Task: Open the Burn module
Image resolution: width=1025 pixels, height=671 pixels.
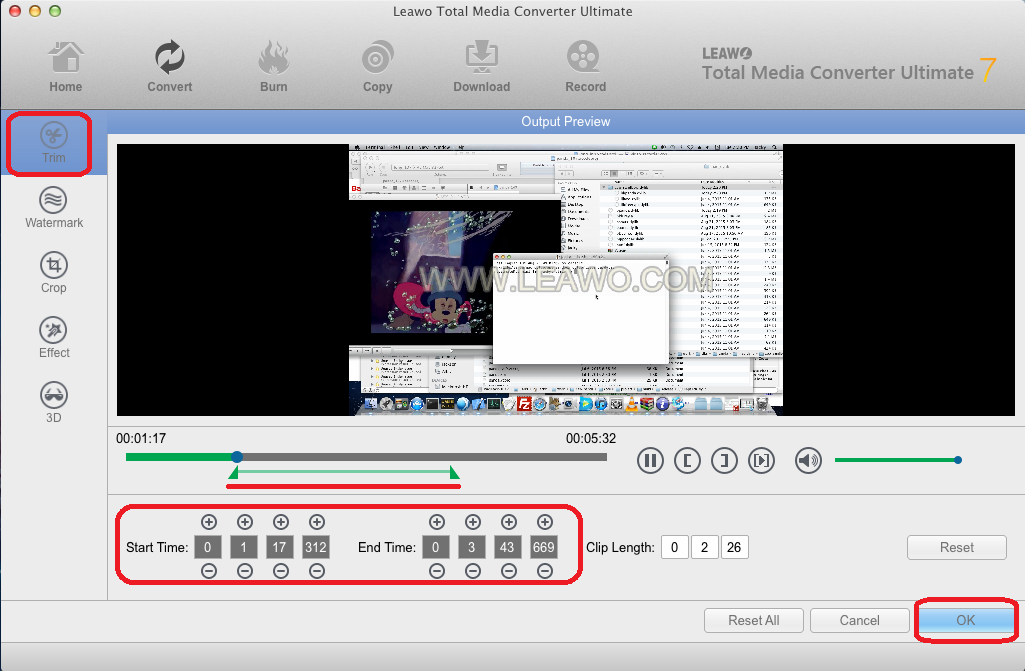Action: click(273, 66)
